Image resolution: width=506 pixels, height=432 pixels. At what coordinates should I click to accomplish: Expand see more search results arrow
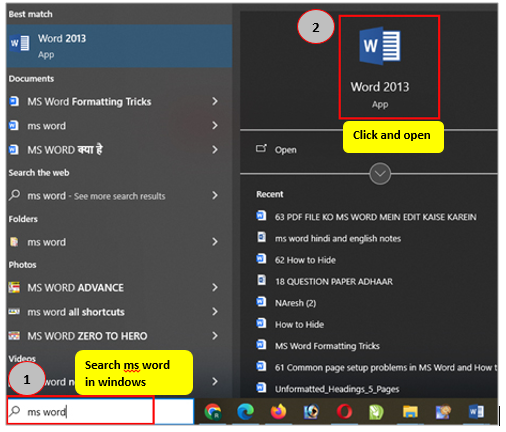215,195
